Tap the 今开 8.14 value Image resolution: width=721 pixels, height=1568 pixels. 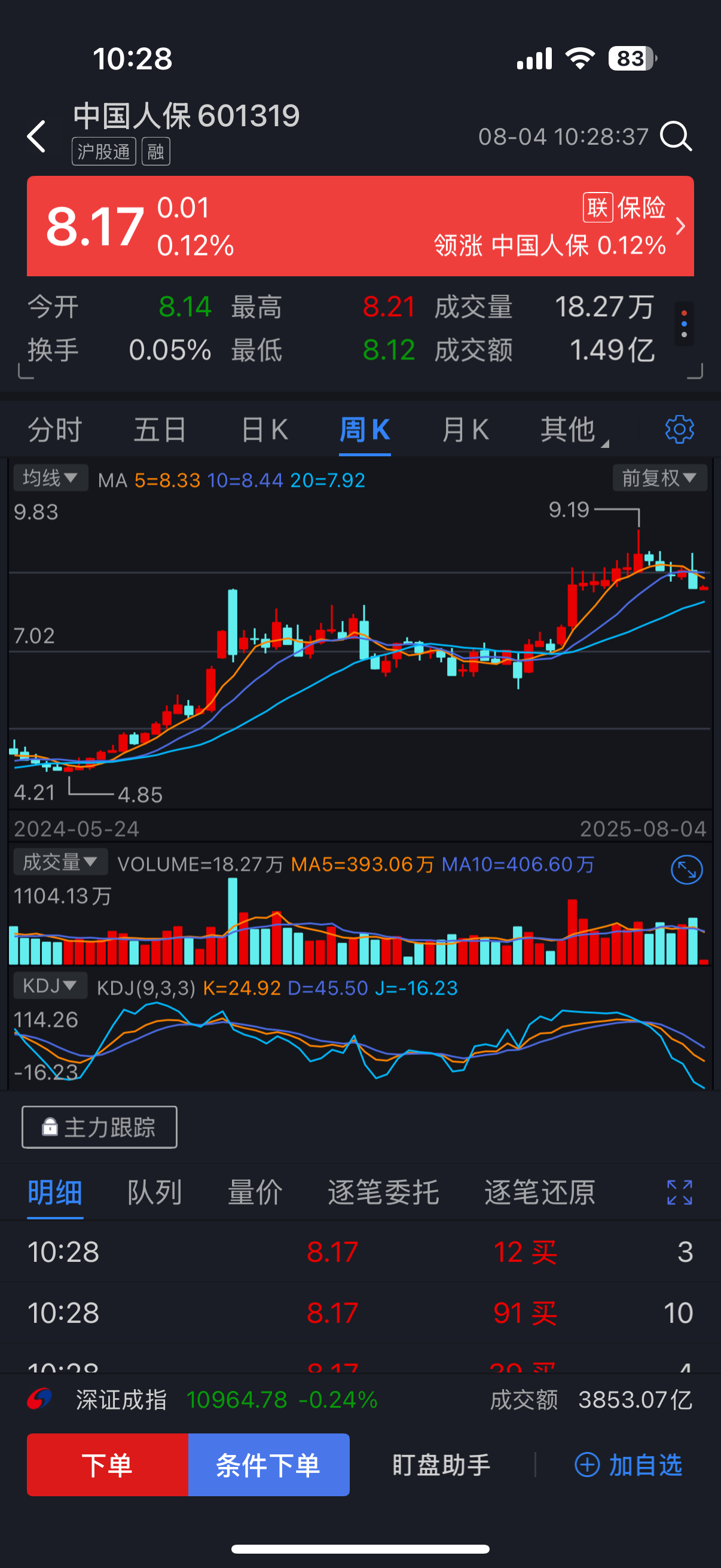[185, 306]
